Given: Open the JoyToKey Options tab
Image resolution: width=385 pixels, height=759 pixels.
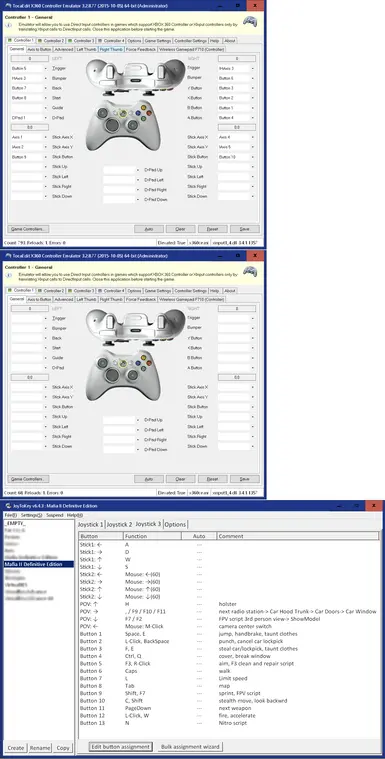Looking at the screenshot, I should (x=175, y=524).
